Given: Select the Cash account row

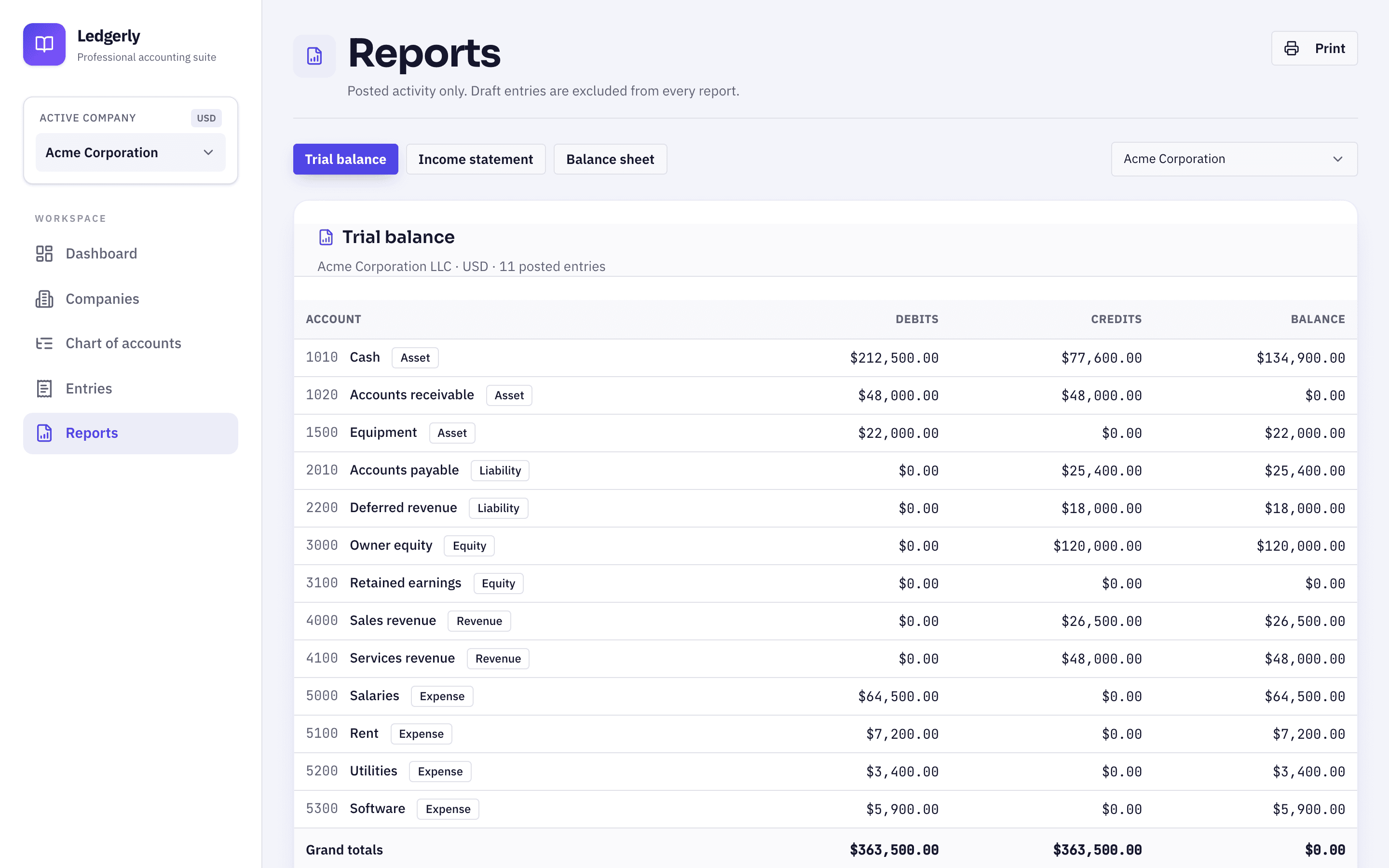Looking at the screenshot, I should point(825,358).
